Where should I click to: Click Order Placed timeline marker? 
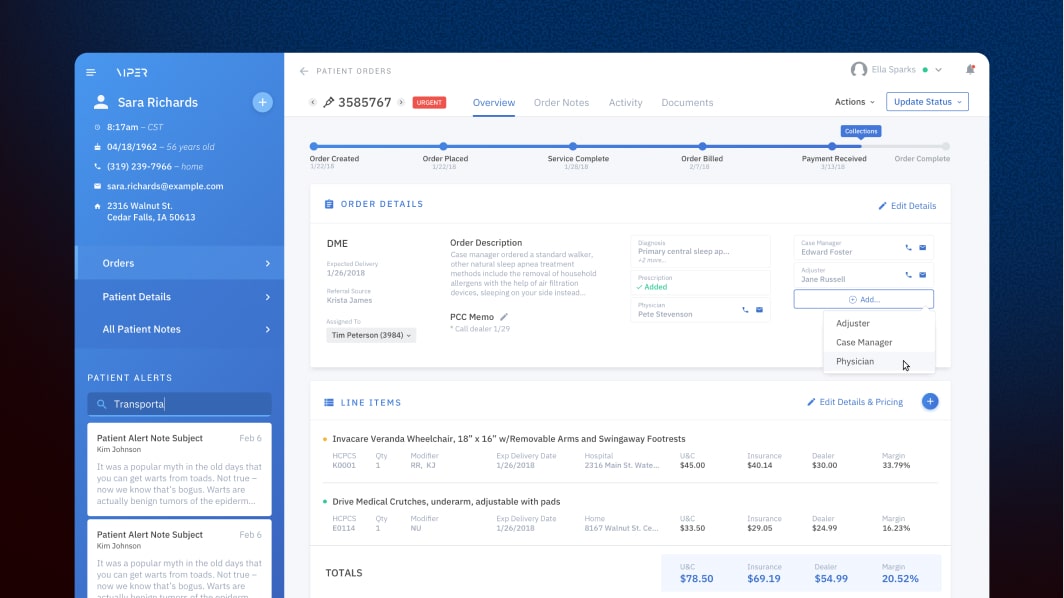pyautogui.click(x=443, y=146)
